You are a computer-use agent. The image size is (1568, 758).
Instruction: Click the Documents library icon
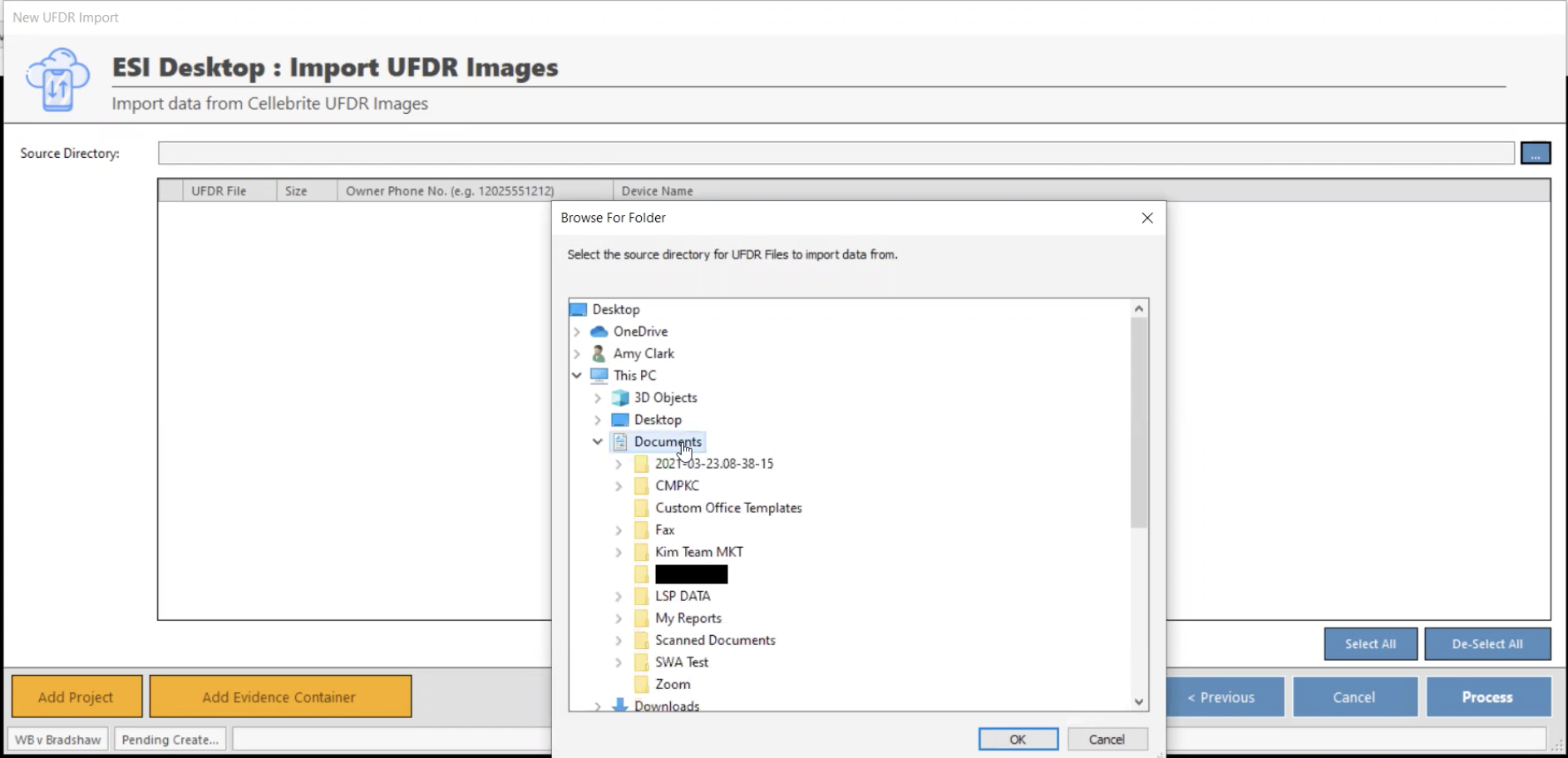tap(620, 442)
